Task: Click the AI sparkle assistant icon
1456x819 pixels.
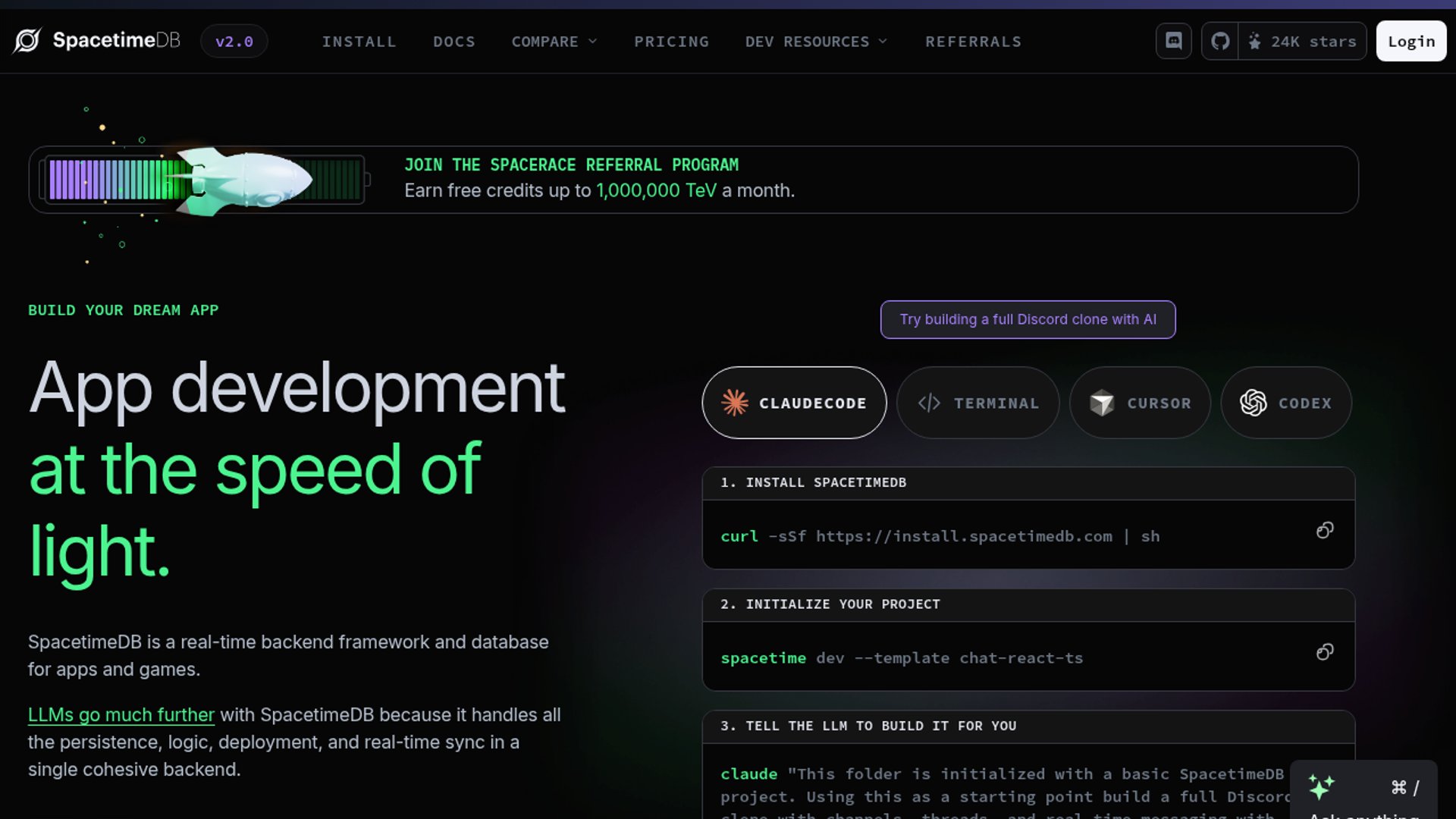Action: (x=1321, y=787)
